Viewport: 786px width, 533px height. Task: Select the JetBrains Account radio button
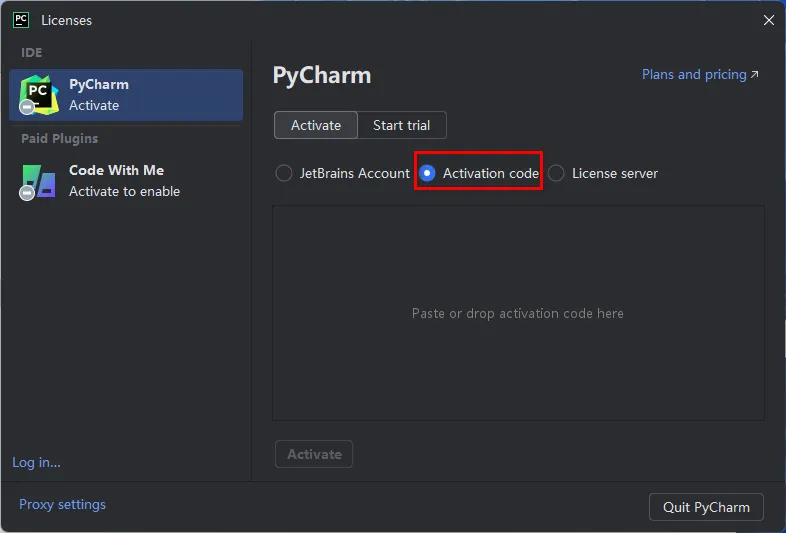pyautogui.click(x=284, y=173)
